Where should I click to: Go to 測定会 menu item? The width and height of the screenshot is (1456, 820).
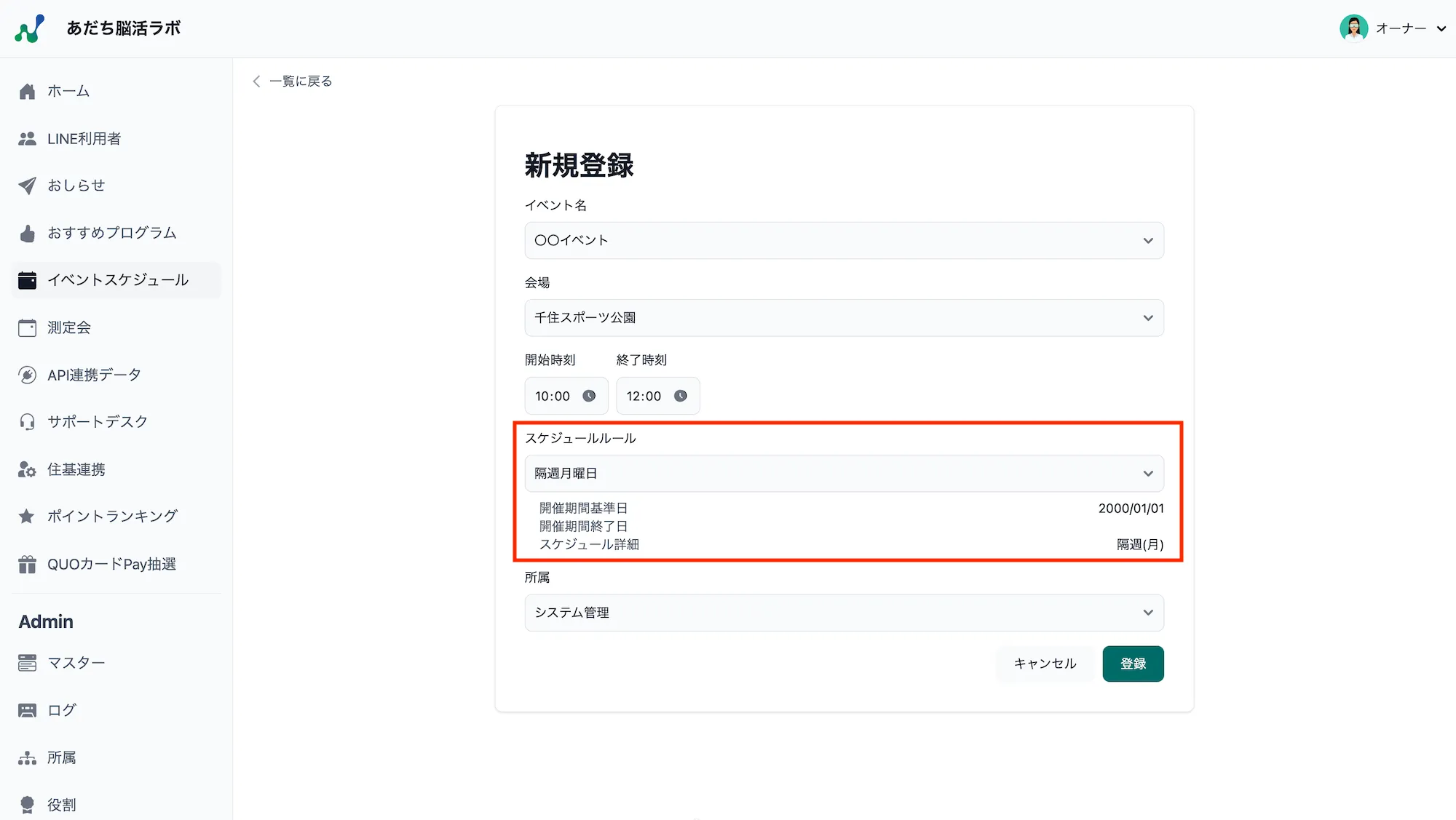(69, 328)
